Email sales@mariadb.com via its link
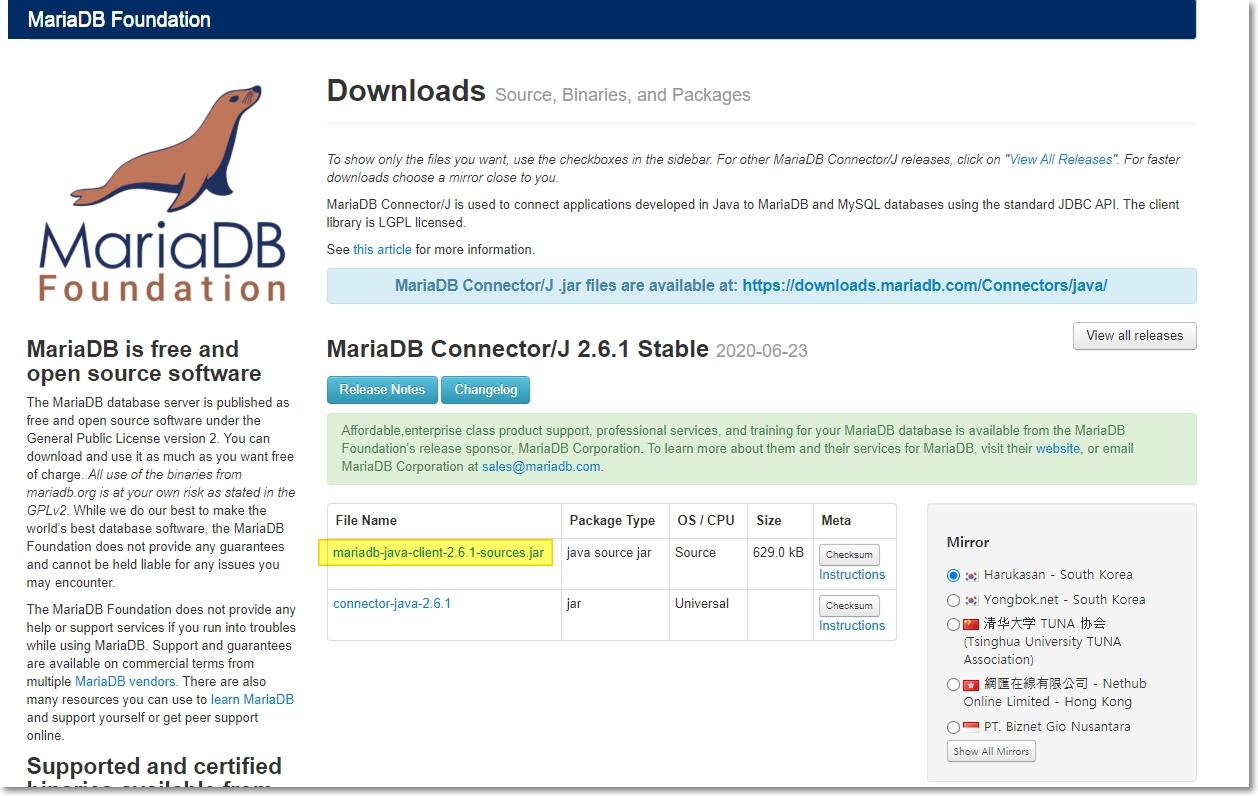The height and width of the screenshot is (796, 1258). tap(540, 466)
